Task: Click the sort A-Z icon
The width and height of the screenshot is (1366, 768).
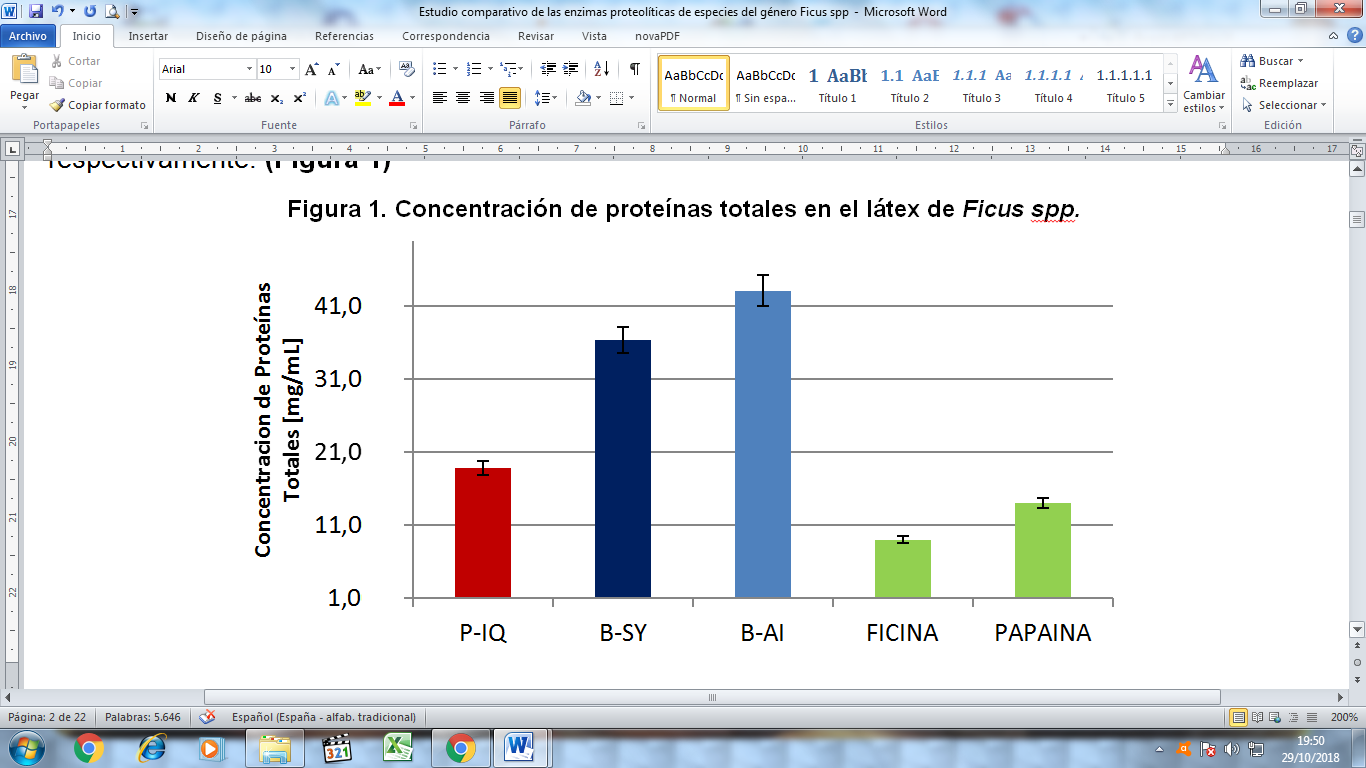Action: [601, 69]
